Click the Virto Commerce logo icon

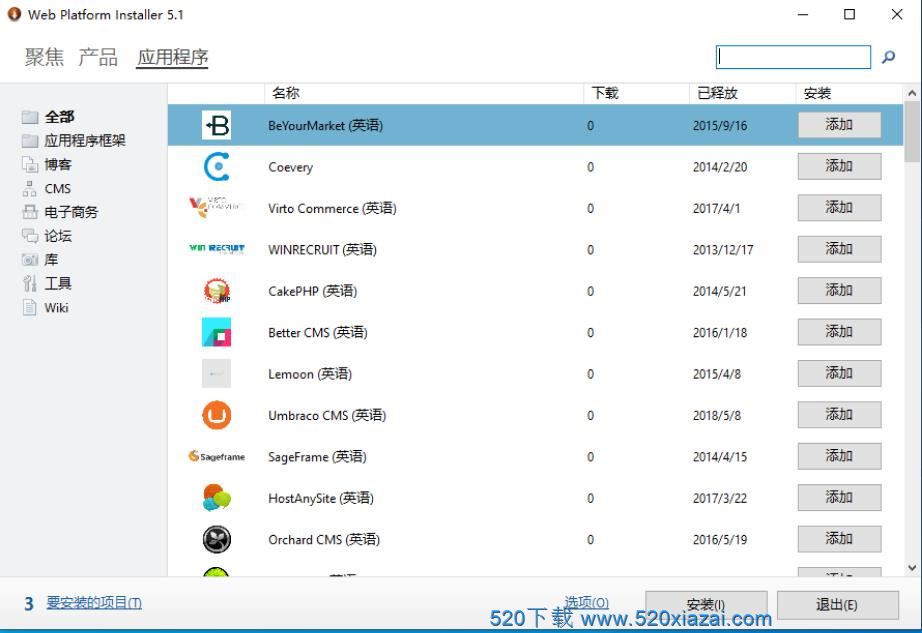[x=216, y=207]
